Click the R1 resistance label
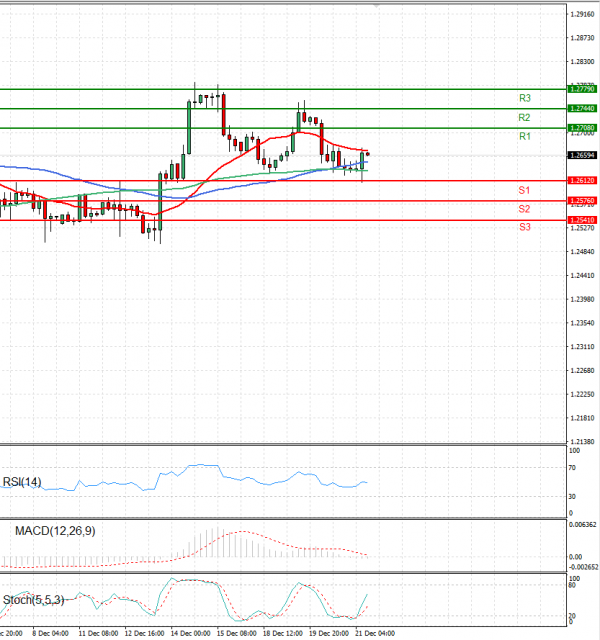Screen dimensions: 600x640 point(524,136)
